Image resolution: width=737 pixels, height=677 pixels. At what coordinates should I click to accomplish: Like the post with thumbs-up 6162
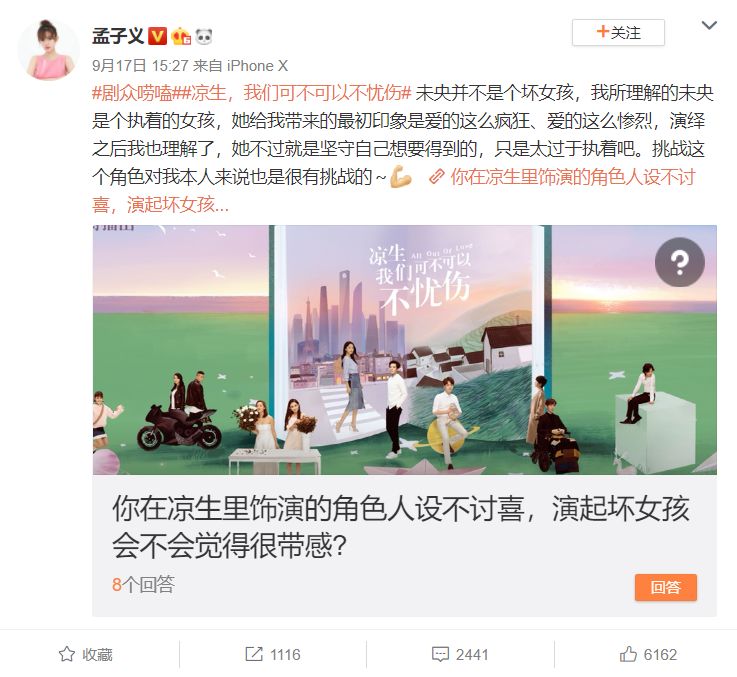tap(648, 654)
